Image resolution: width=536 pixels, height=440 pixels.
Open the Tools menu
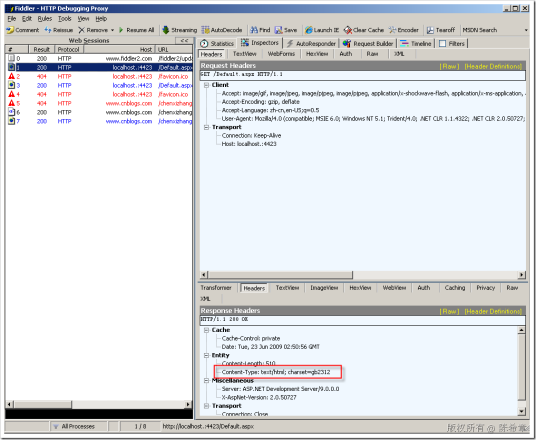(x=65, y=18)
